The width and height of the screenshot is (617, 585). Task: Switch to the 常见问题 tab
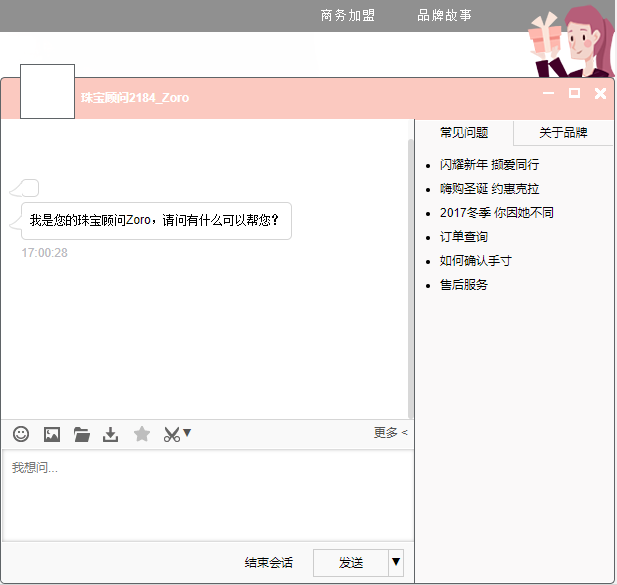[464, 132]
